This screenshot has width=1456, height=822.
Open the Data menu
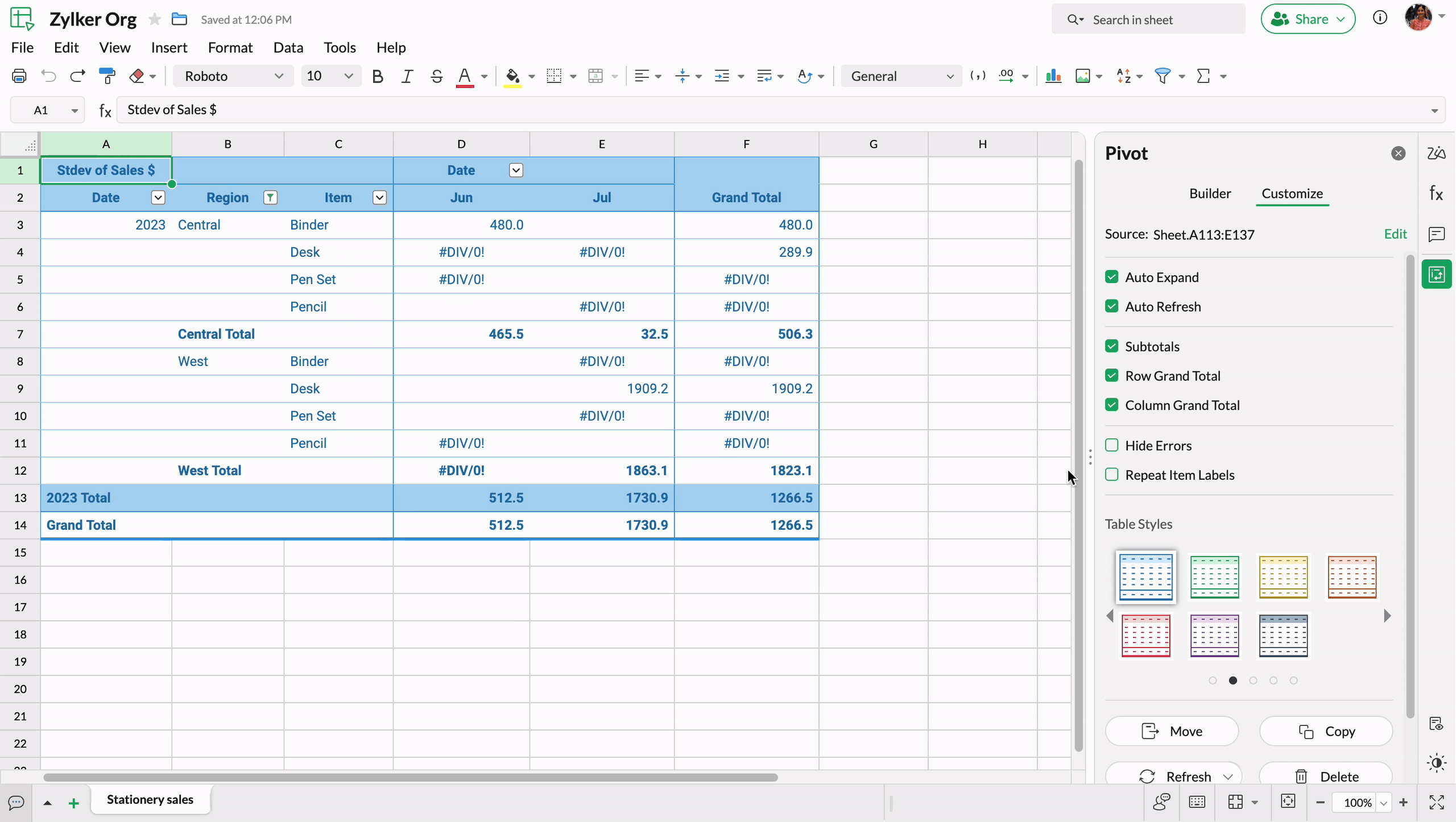tap(288, 47)
